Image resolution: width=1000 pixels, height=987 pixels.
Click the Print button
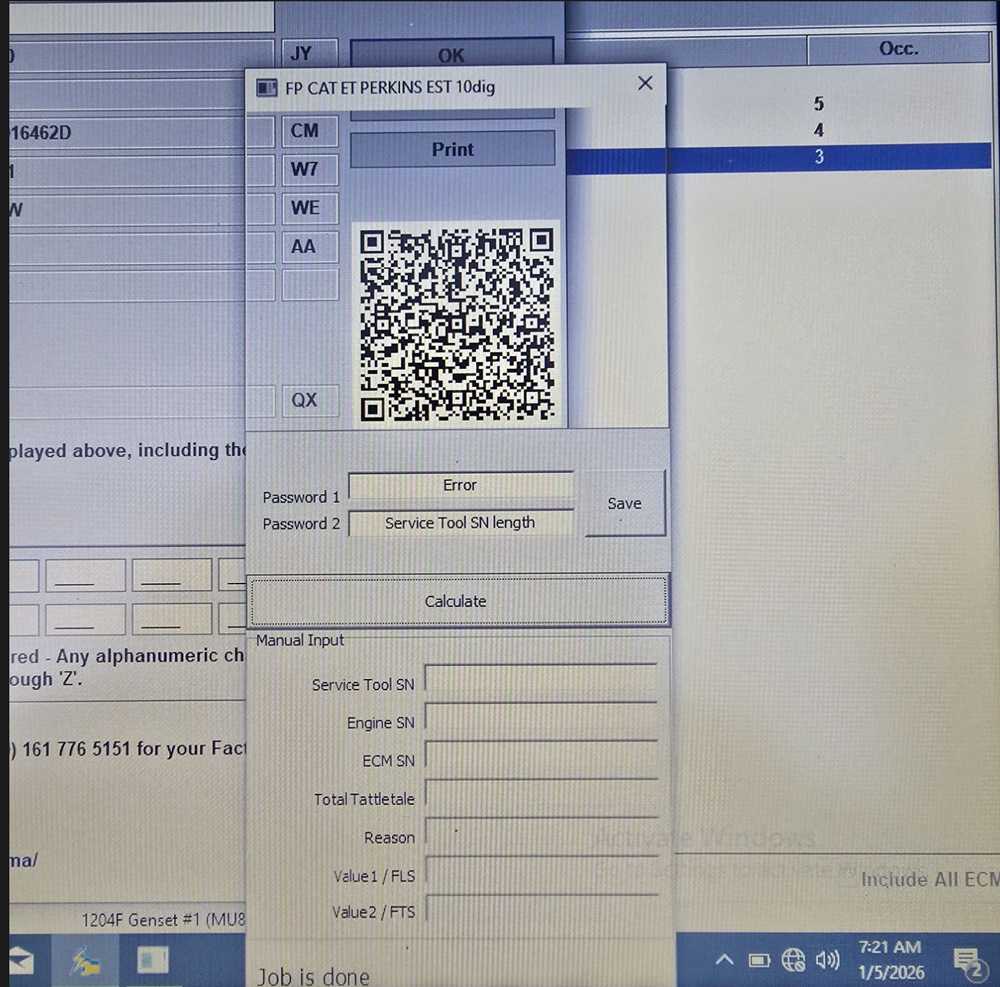452,149
